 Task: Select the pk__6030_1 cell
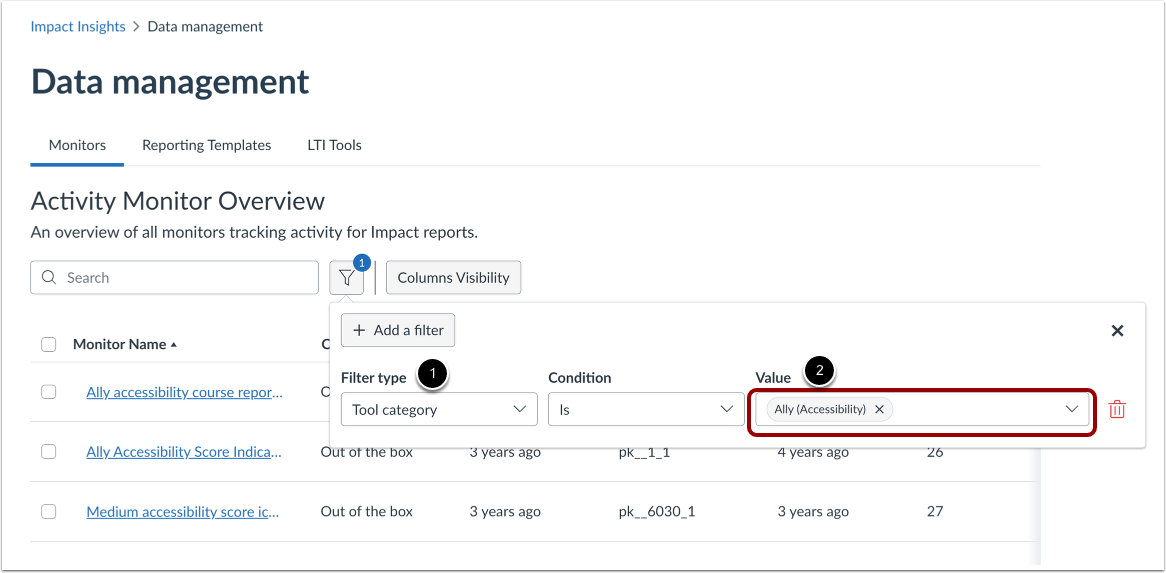657,512
